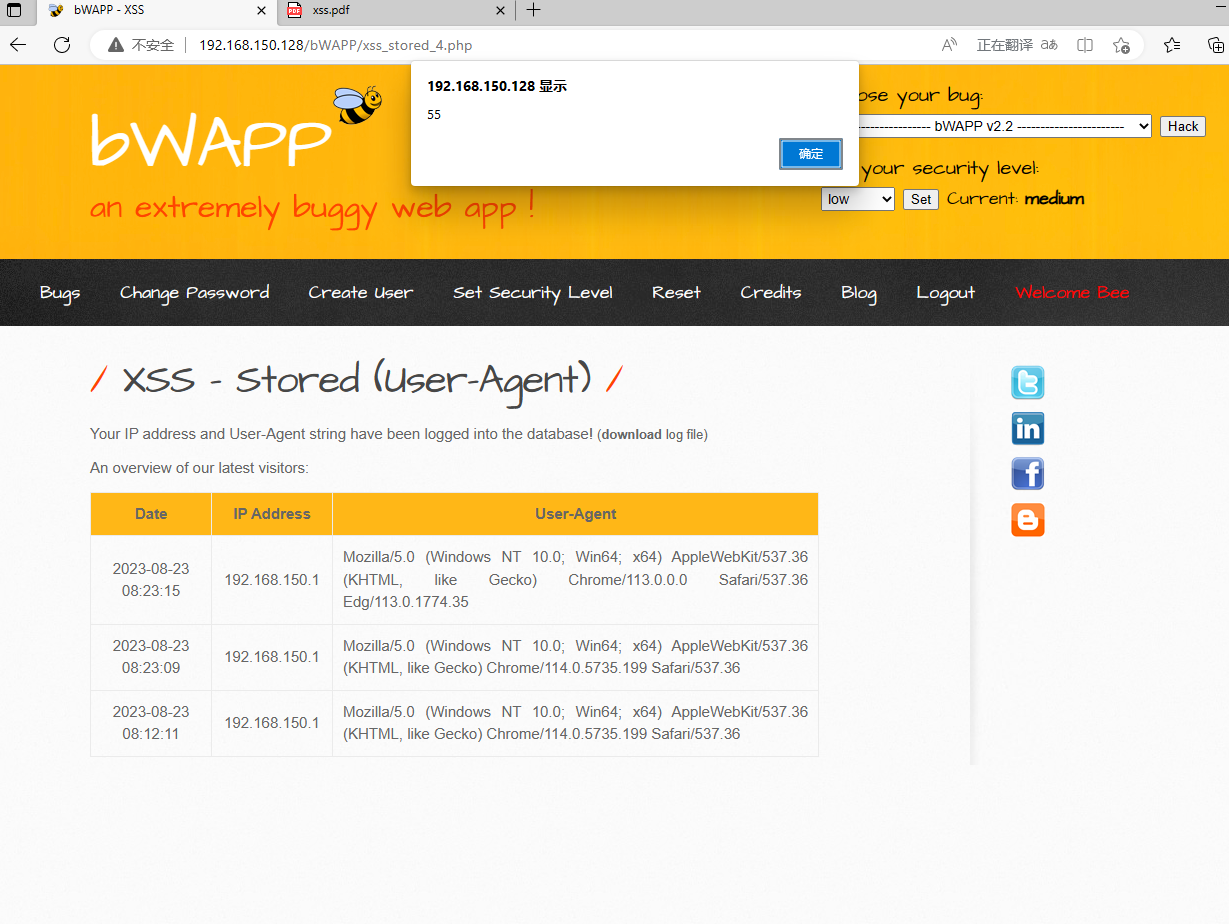The height and width of the screenshot is (924, 1229).
Task: Click the Hack button
Action: pyautogui.click(x=1183, y=126)
